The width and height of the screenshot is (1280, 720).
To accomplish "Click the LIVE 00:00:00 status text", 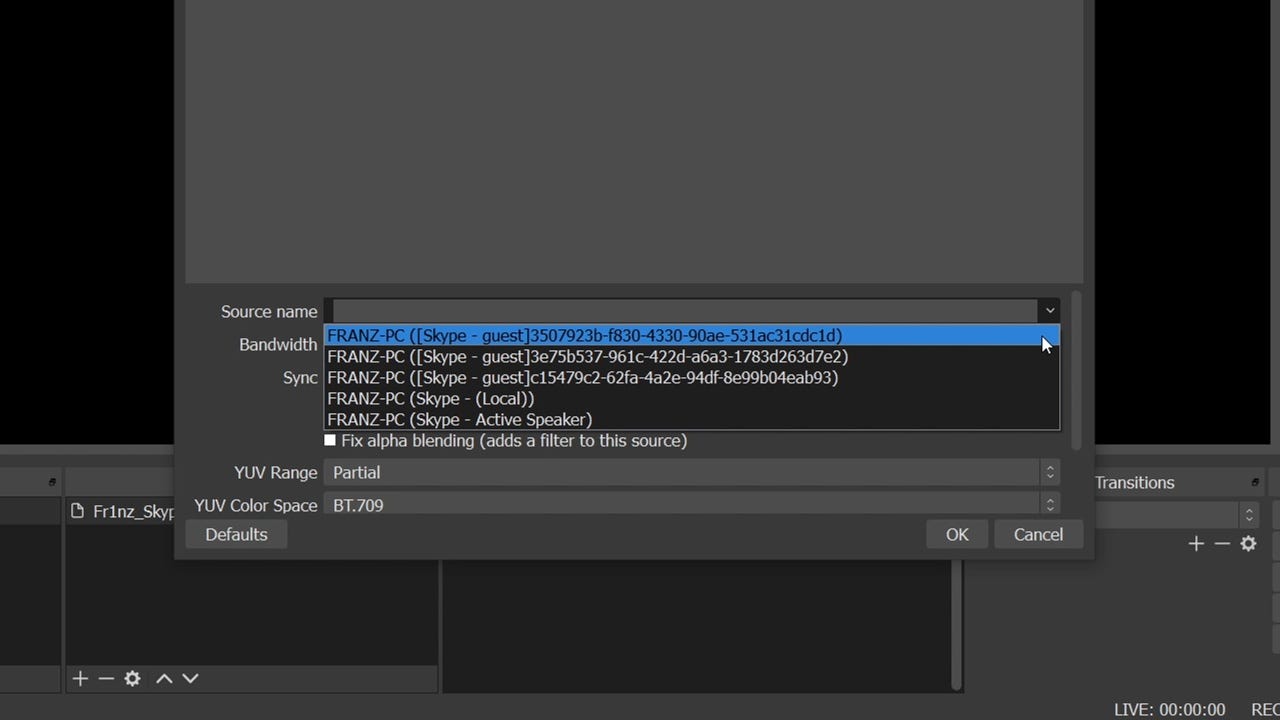I will pyautogui.click(x=1169, y=709).
